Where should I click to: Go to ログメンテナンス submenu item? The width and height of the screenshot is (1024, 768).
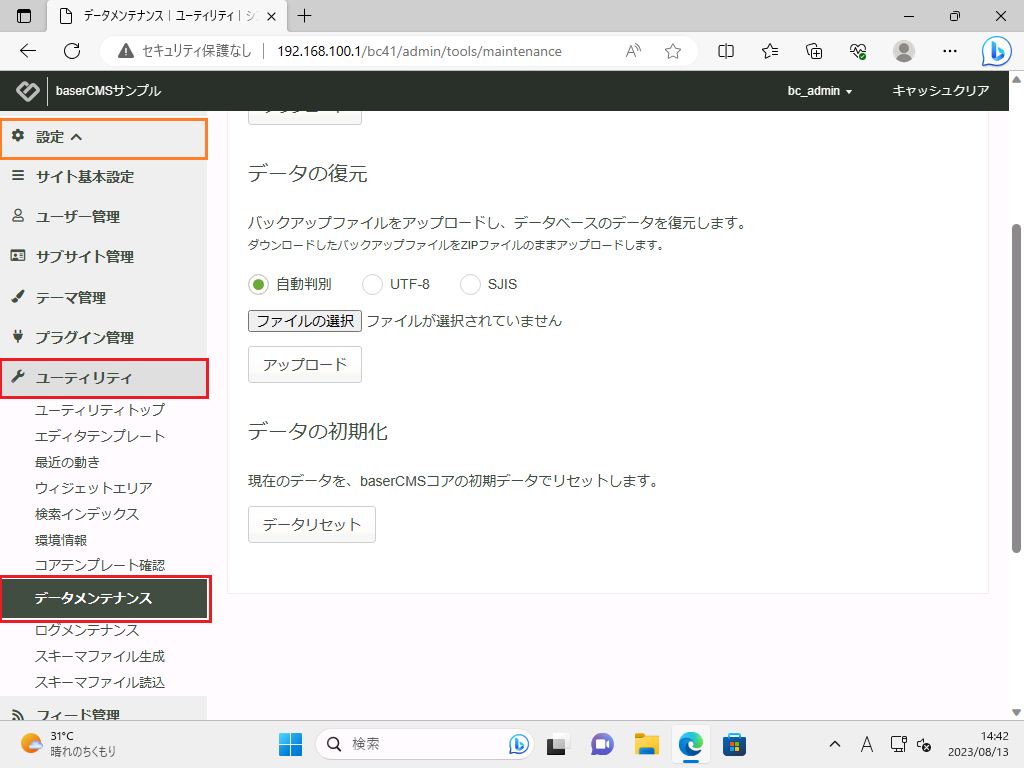click(x=87, y=631)
